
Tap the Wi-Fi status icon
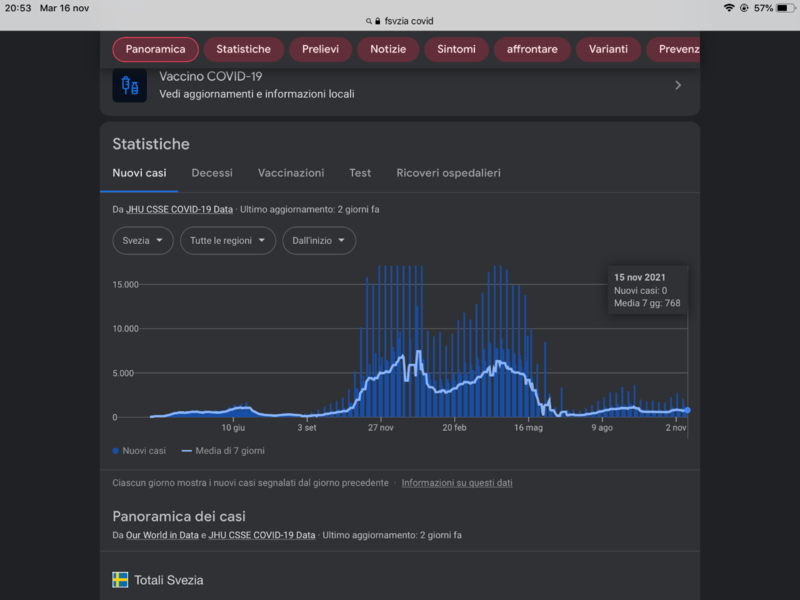coord(729,7)
